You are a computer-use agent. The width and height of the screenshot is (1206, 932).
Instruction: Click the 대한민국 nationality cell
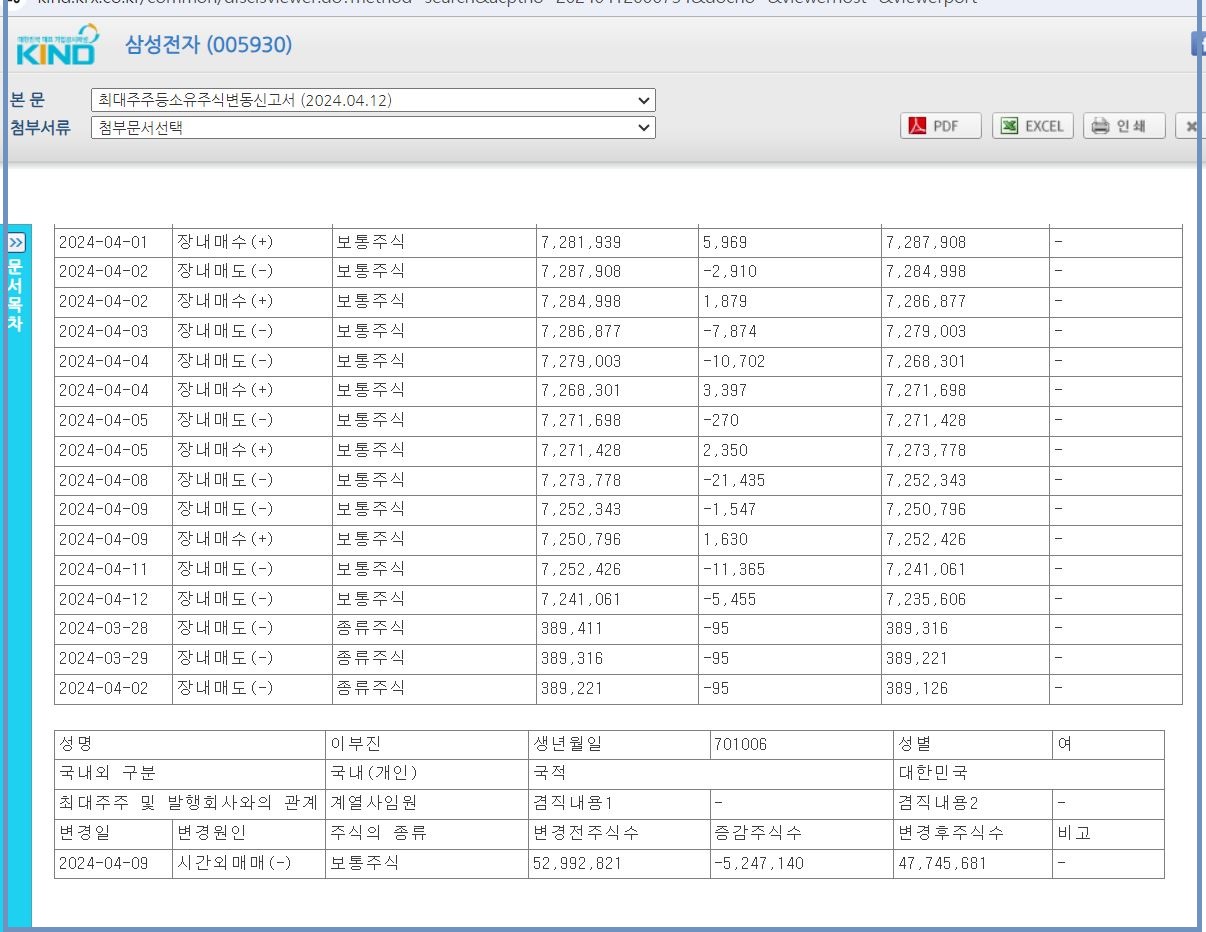1028,774
